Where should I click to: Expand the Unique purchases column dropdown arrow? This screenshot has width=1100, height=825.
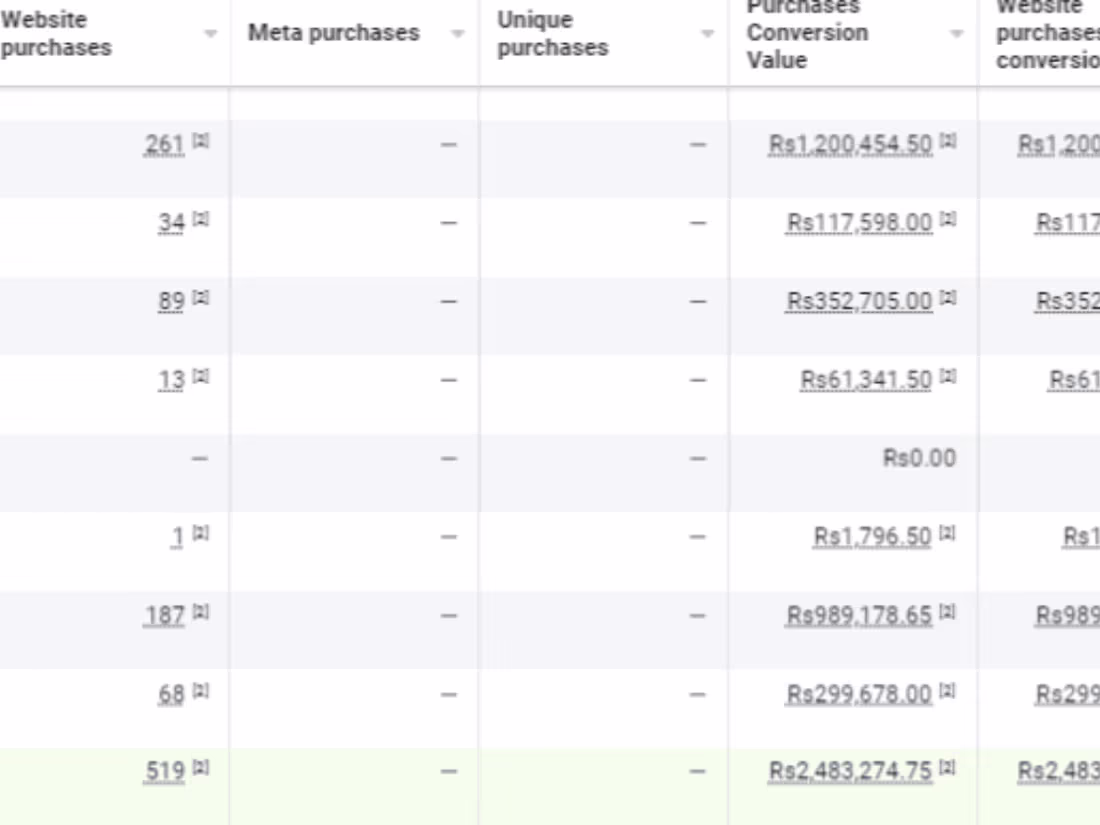click(707, 34)
